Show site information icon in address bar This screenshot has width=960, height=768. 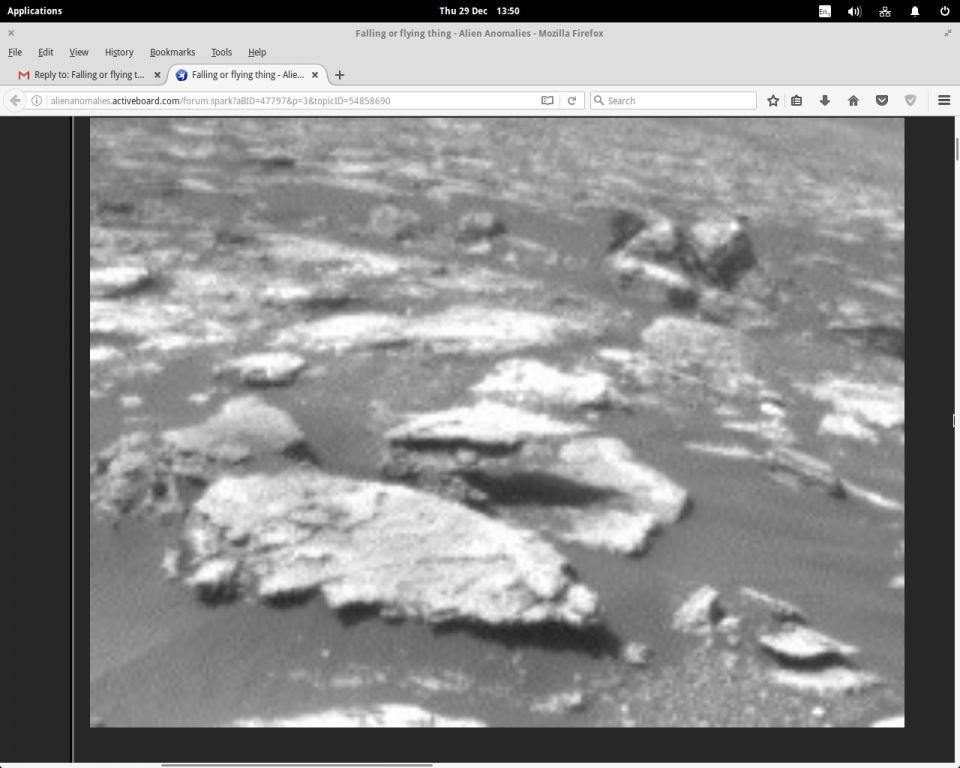click(37, 100)
